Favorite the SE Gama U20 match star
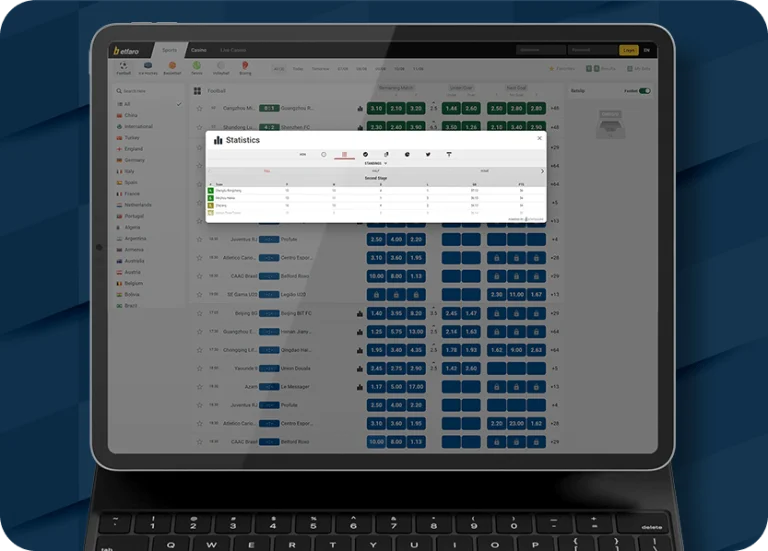 pyautogui.click(x=199, y=294)
